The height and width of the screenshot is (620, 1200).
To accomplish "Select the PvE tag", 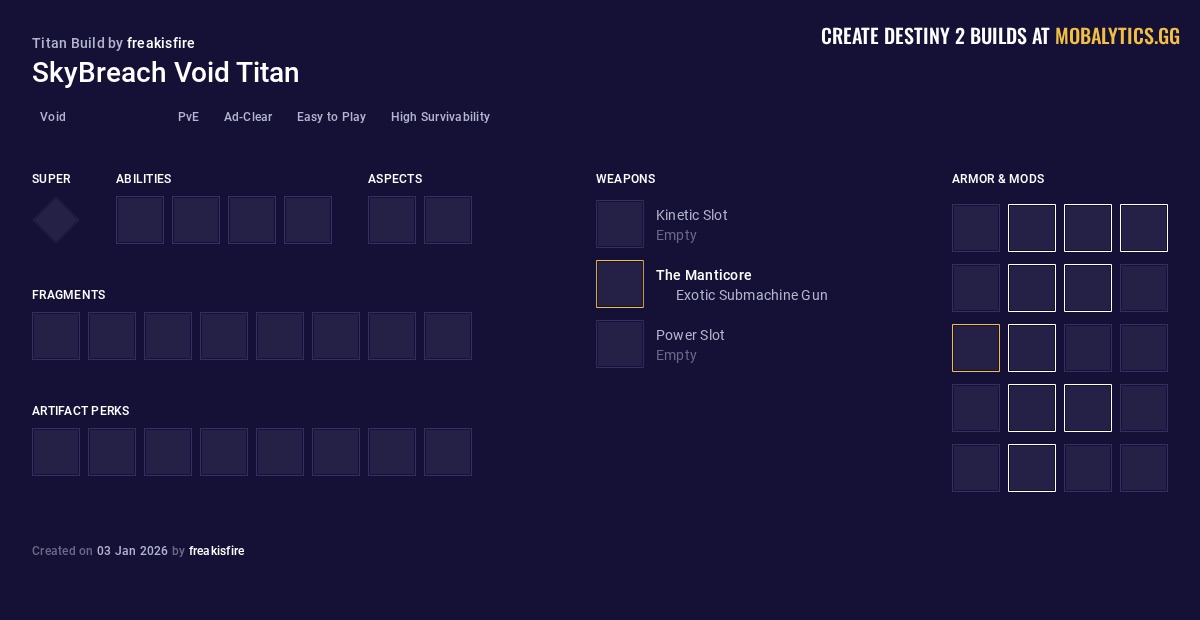I will pyautogui.click(x=188, y=117).
